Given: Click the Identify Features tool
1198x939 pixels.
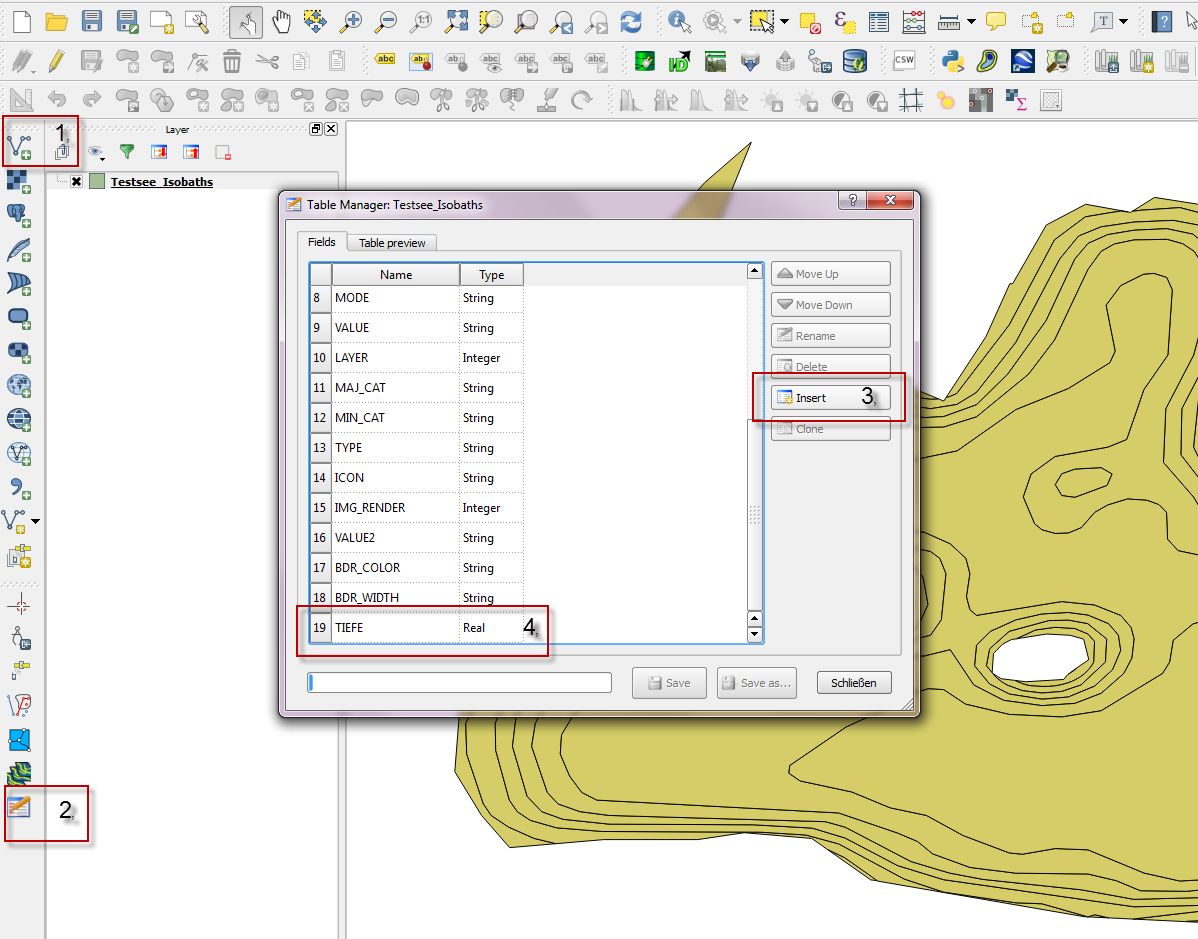Looking at the screenshot, I should coord(680,21).
